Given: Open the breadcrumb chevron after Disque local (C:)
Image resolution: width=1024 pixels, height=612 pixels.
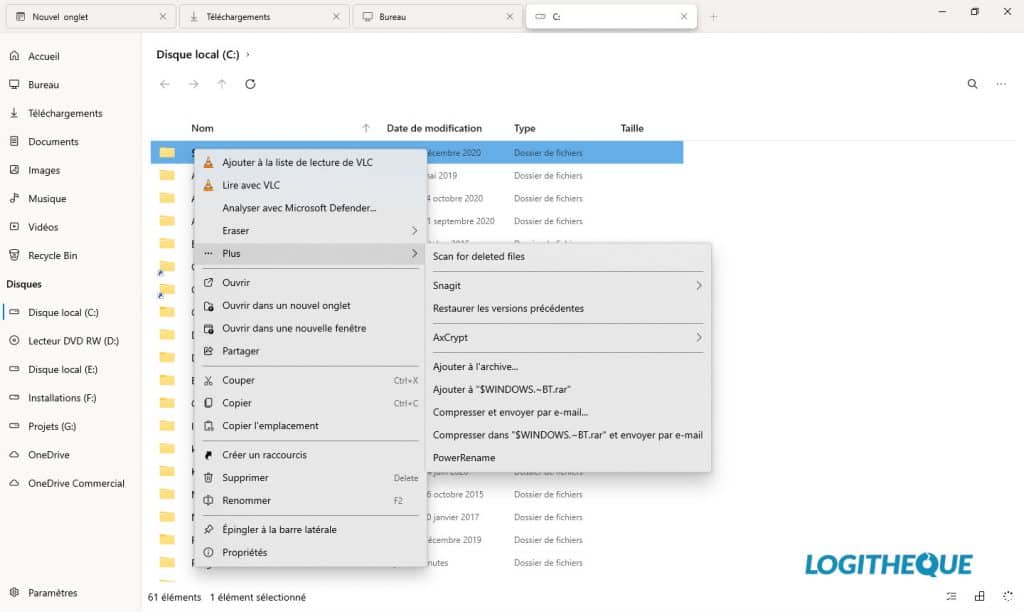Looking at the screenshot, I should click(x=249, y=54).
